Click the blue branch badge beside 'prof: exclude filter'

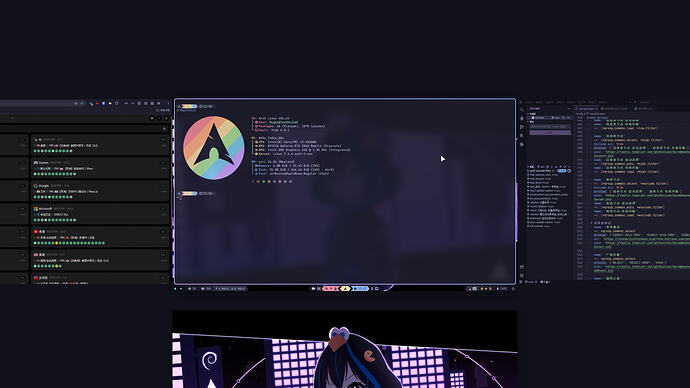point(562,171)
